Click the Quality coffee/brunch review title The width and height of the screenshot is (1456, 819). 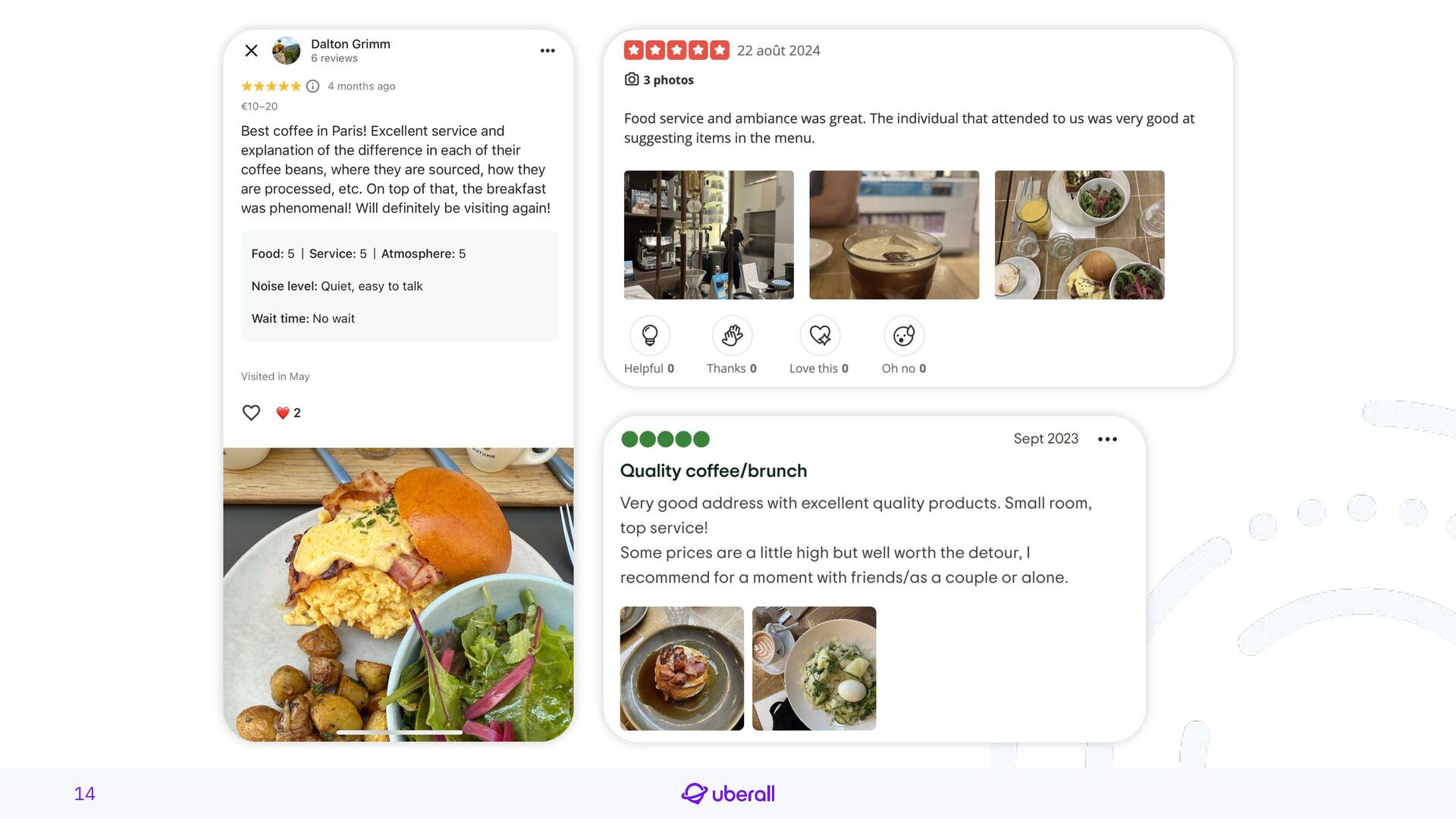click(714, 471)
